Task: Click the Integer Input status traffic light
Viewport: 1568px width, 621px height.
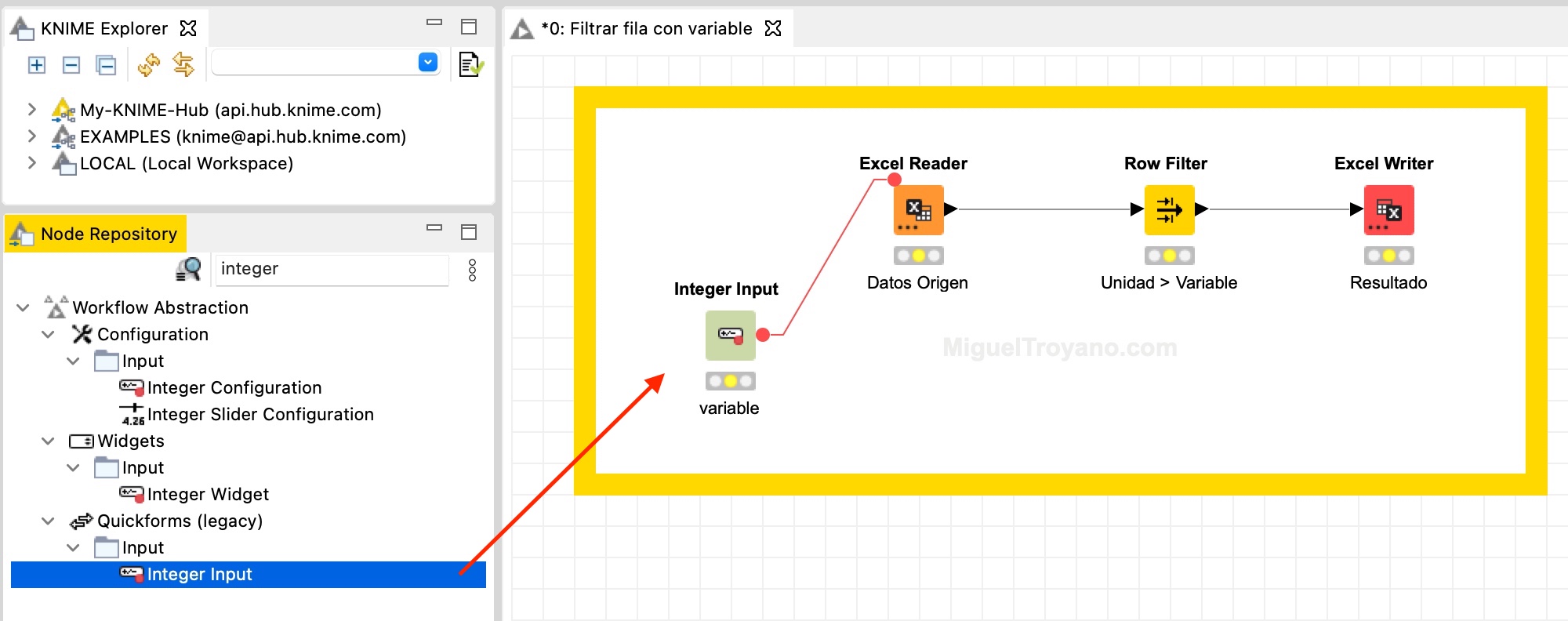Action: coord(731,381)
